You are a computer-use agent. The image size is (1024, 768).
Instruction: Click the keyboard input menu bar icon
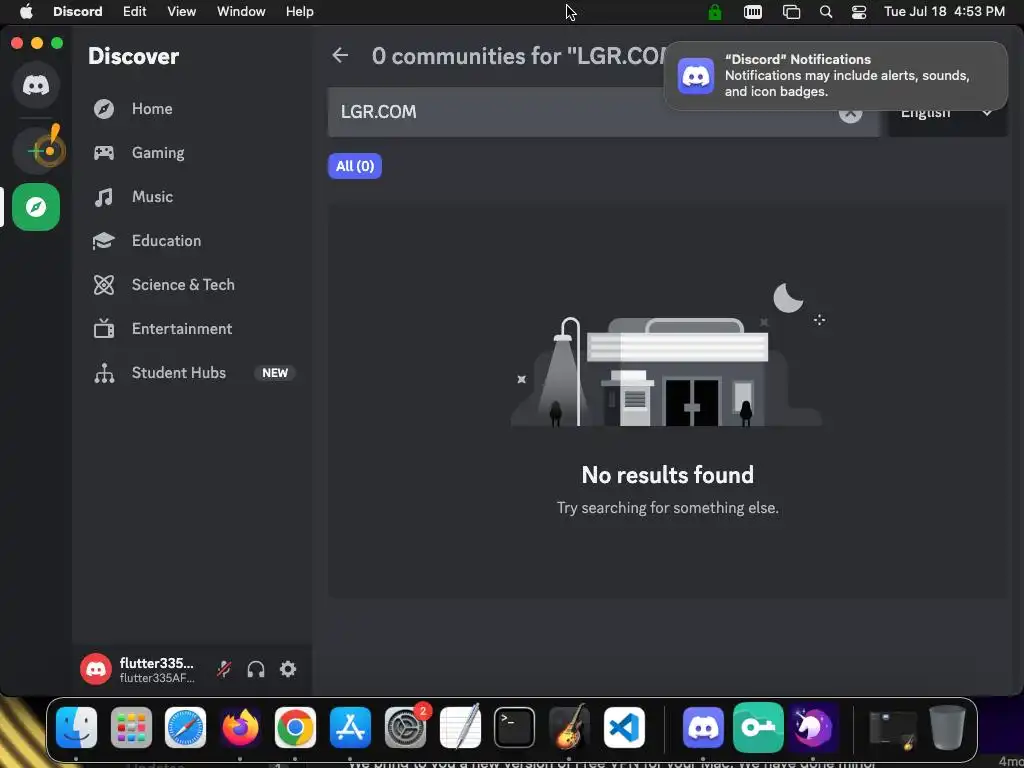click(753, 12)
